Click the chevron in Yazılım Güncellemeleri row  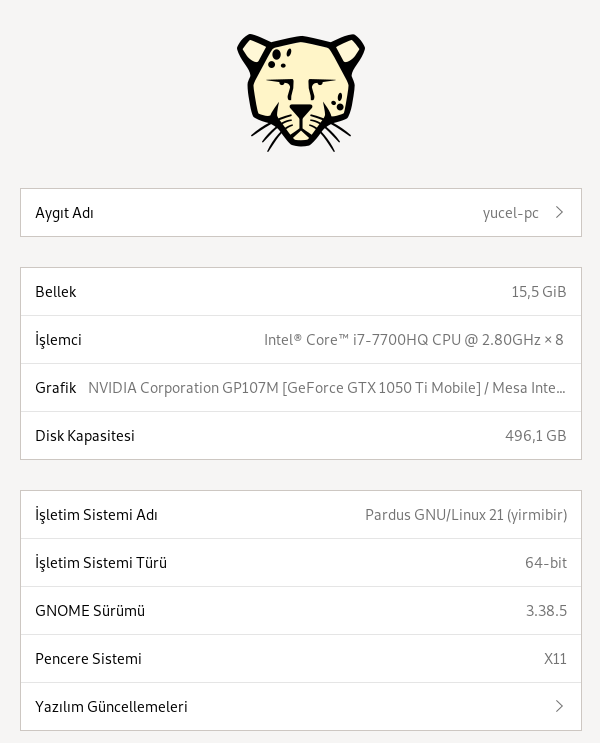coord(559,707)
